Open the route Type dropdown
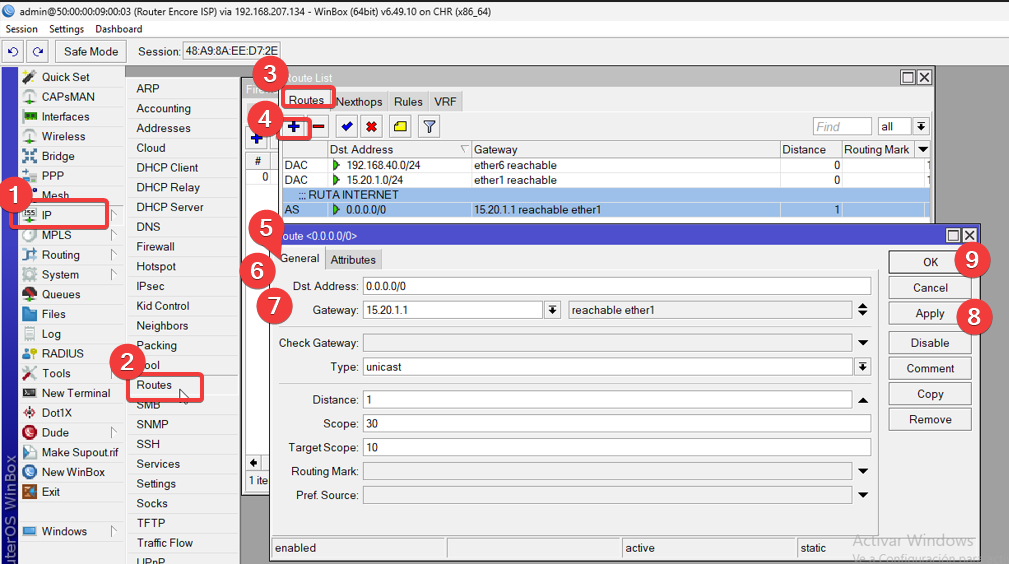 pyautogui.click(x=862, y=367)
